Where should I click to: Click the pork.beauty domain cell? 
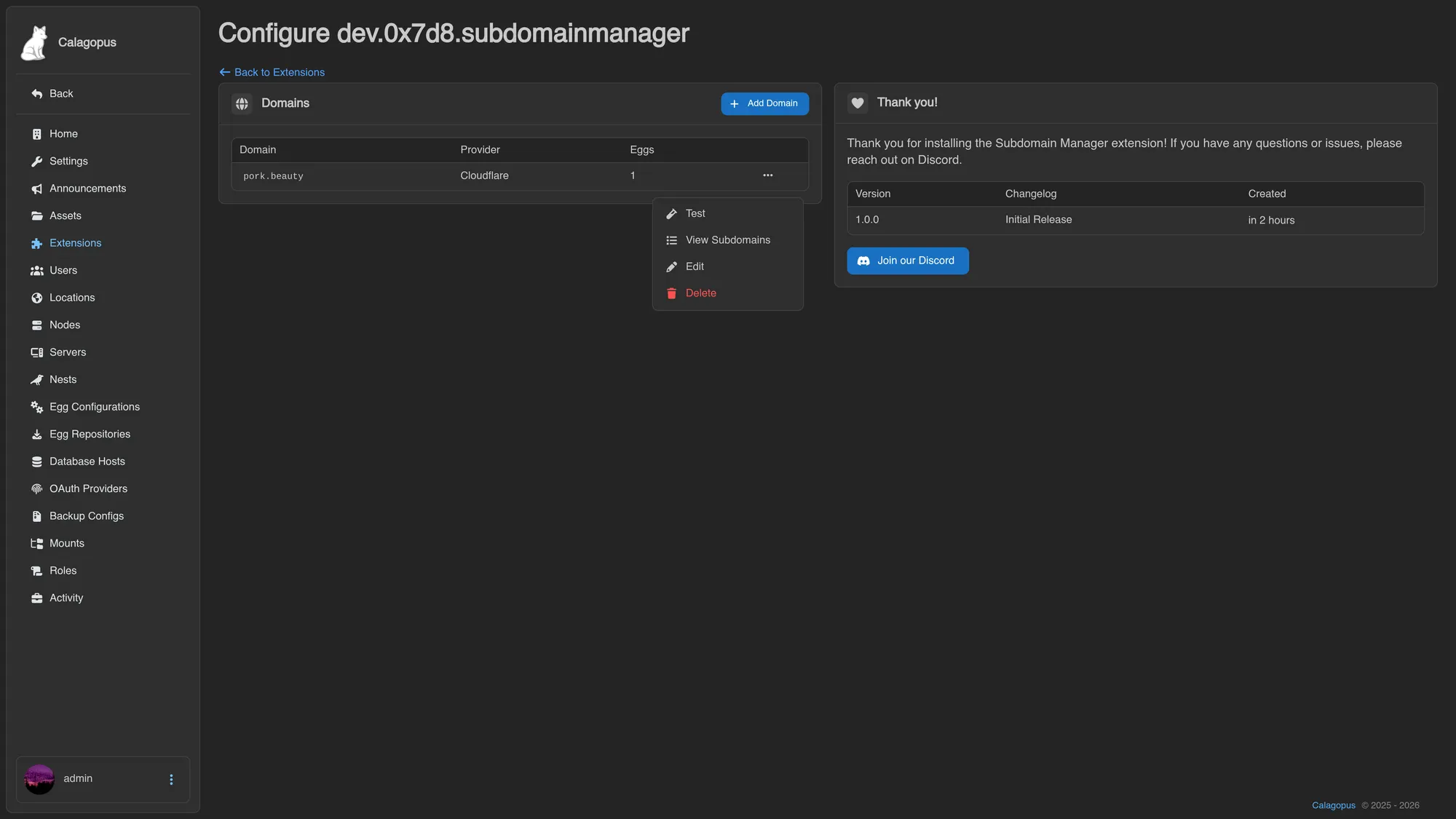point(273,176)
